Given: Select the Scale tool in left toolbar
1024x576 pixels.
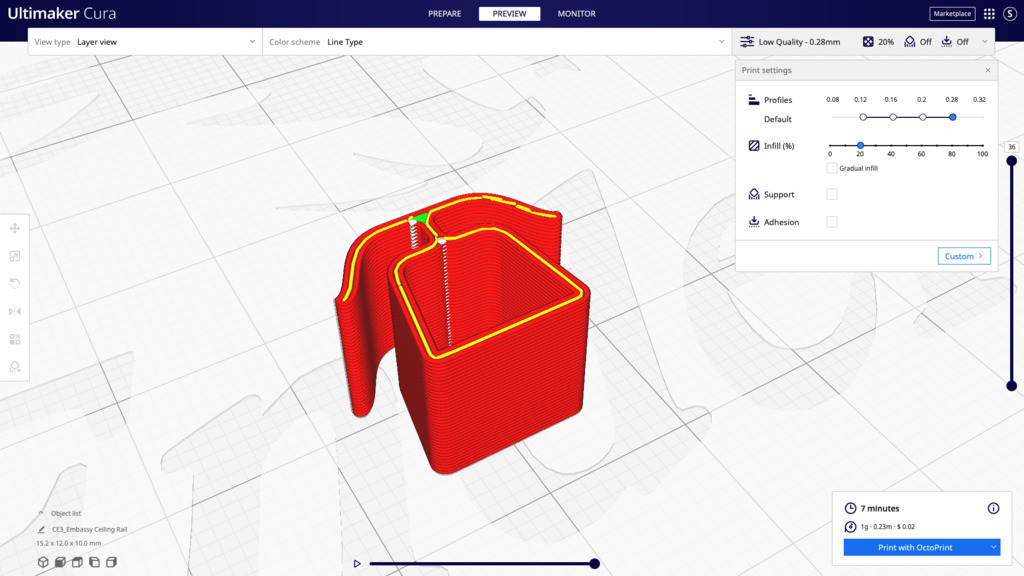Looking at the screenshot, I should tap(14, 256).
